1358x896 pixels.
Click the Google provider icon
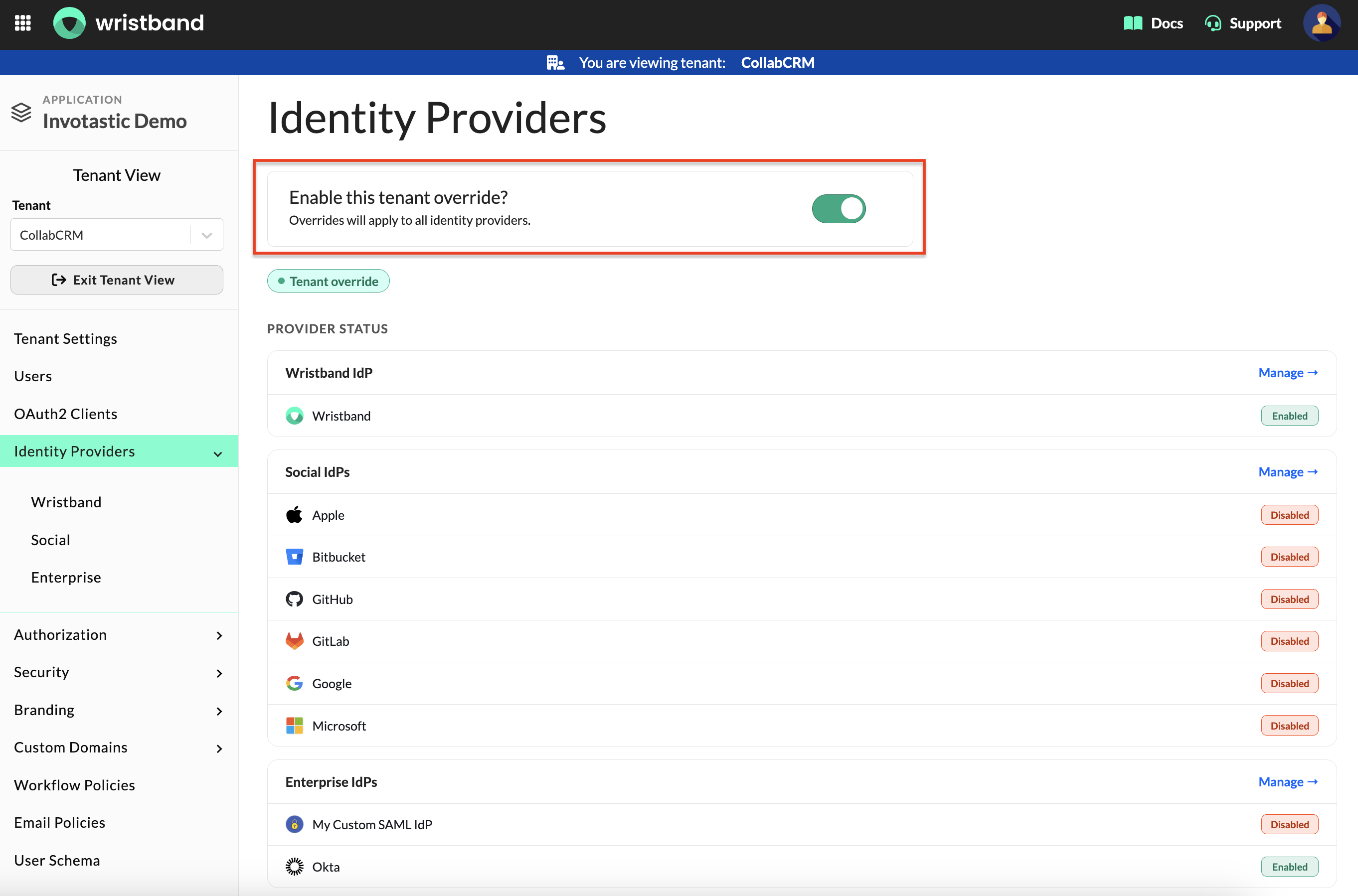[x=294, y=683]
